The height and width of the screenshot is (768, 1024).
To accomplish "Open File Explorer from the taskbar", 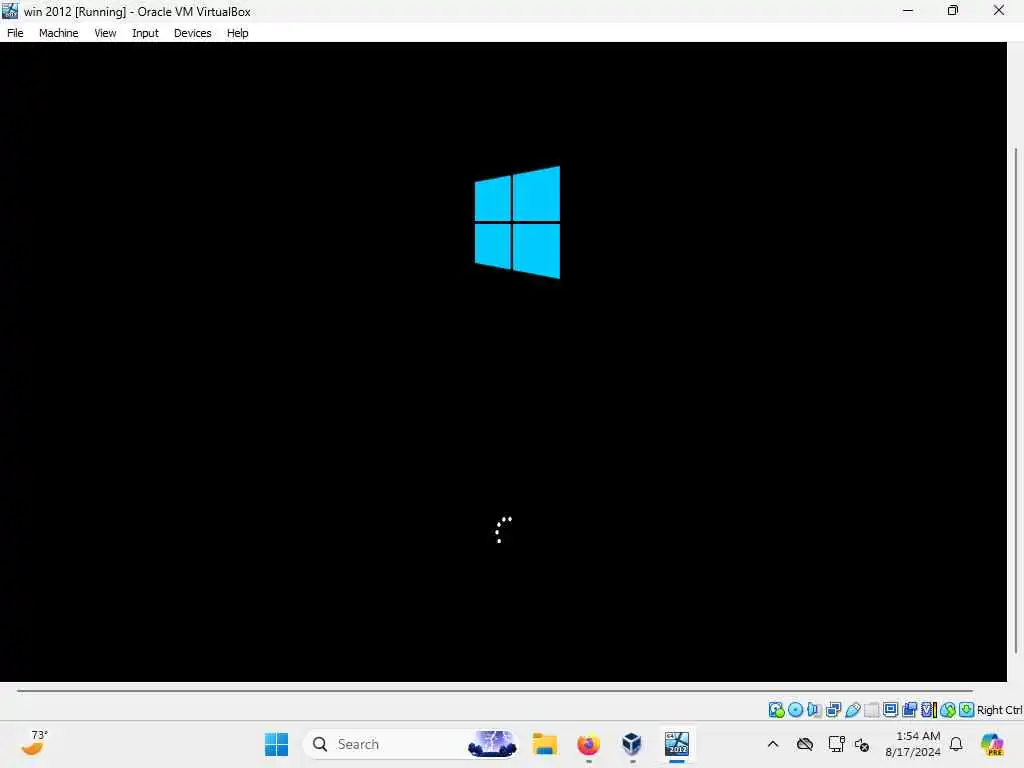I will click(x=544, y=744).
